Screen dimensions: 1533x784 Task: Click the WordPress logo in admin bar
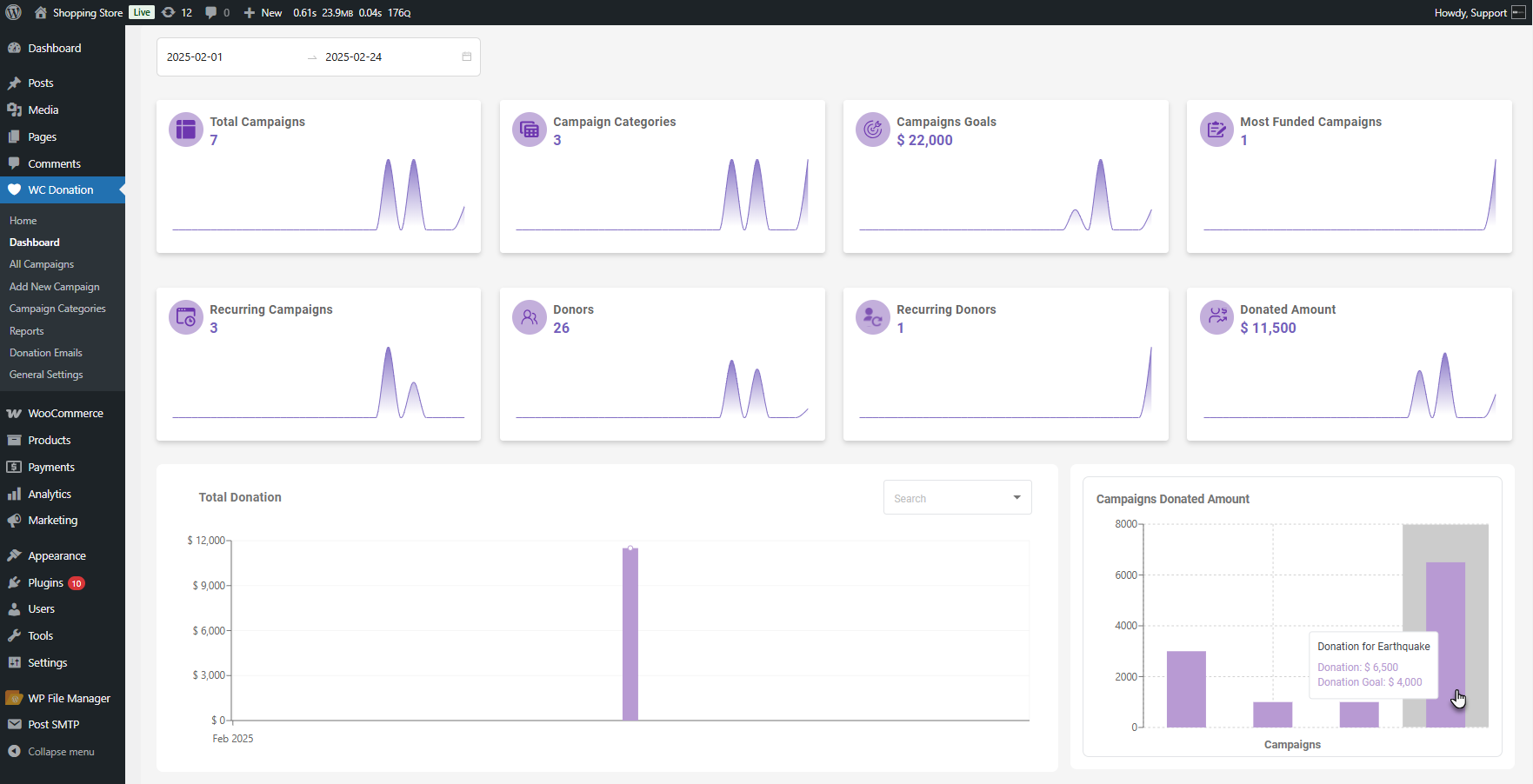click(14, 12)
